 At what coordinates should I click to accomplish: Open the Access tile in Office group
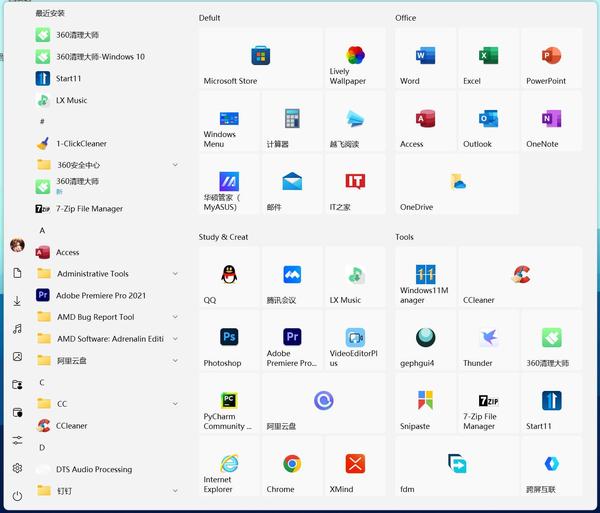click(x=426, y=122)
